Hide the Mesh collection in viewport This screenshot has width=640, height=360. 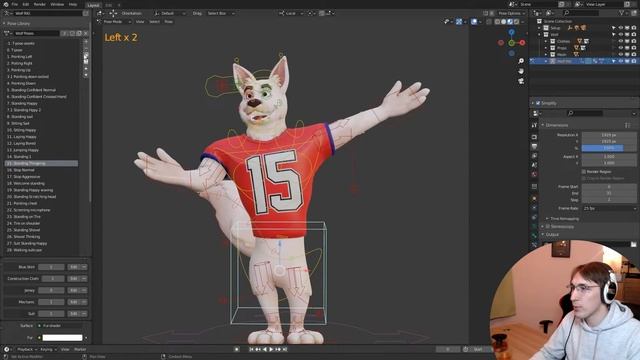tap(621, 54)
